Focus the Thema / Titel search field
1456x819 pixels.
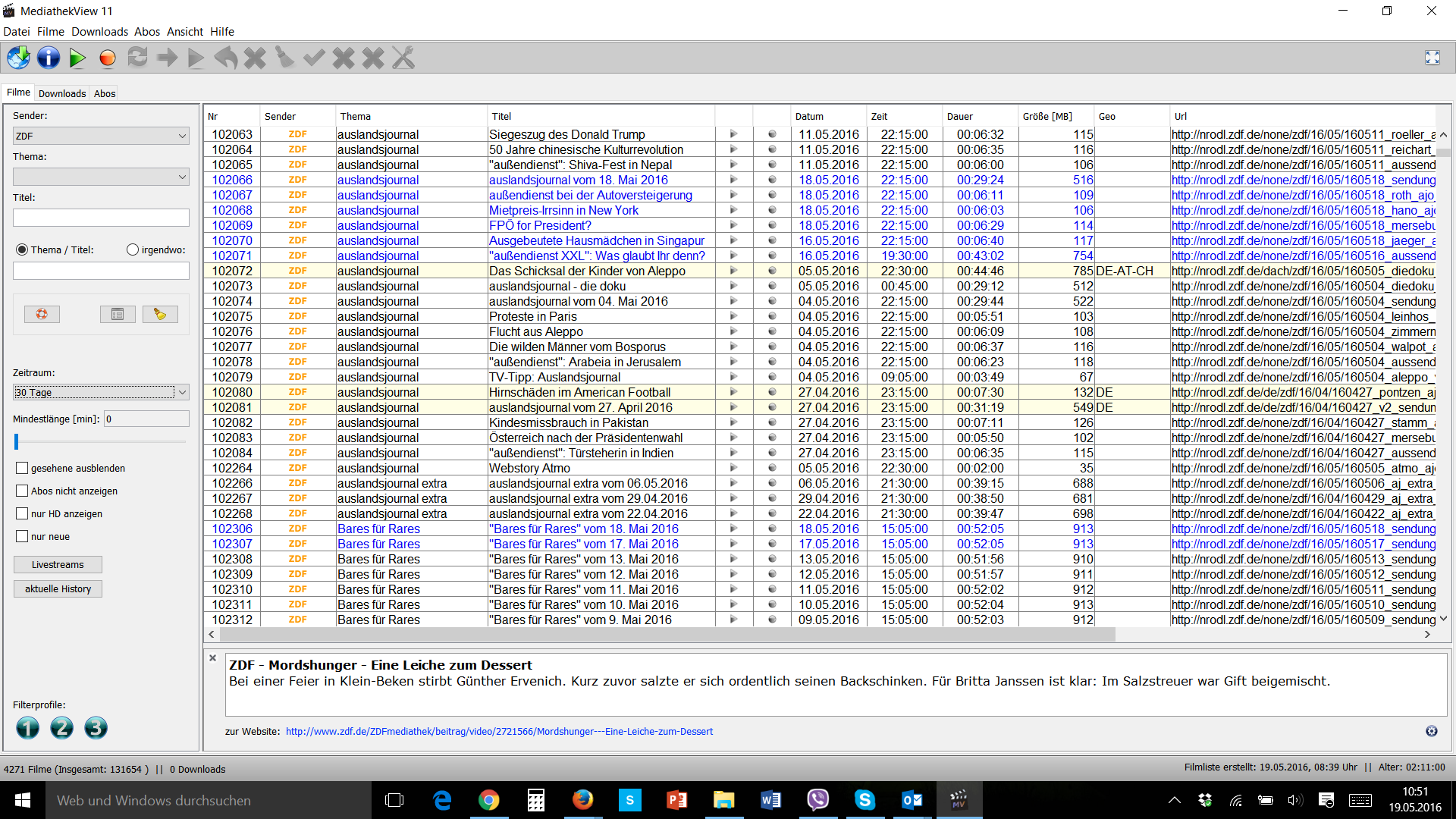[101, 271]
